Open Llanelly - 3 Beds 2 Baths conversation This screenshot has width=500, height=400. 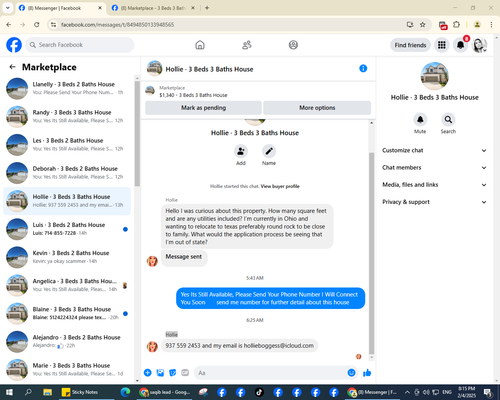click(68, 88)
